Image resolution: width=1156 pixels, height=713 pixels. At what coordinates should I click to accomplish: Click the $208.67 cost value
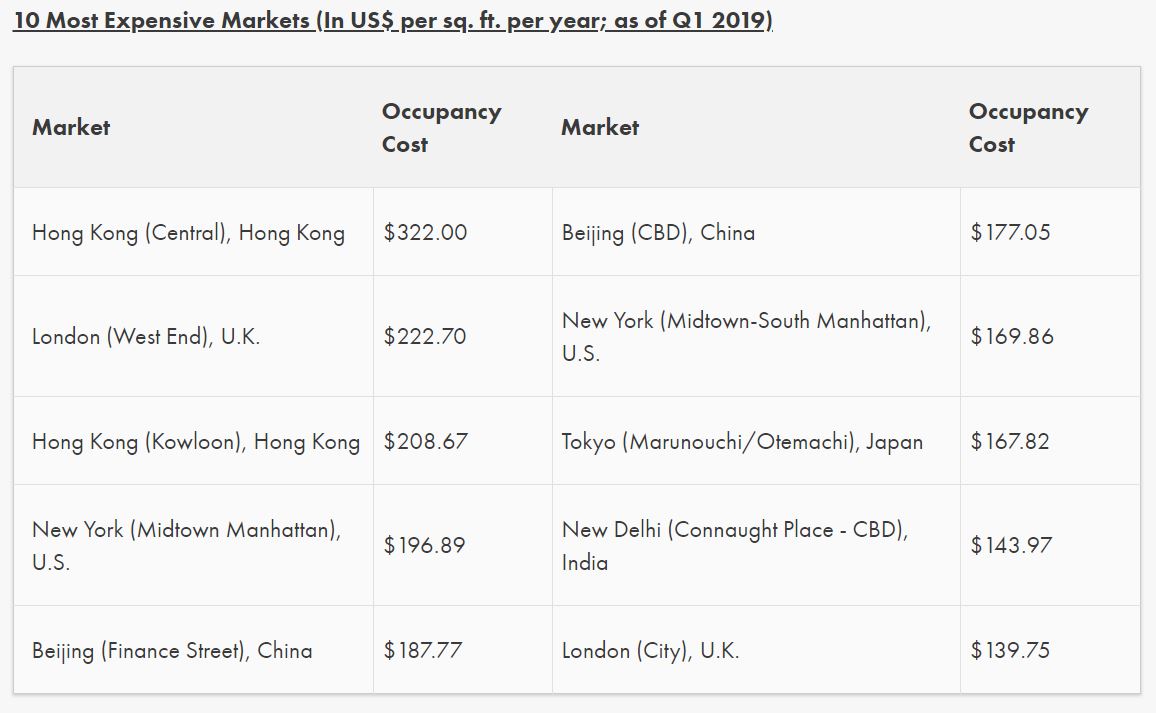click(425, 441)
